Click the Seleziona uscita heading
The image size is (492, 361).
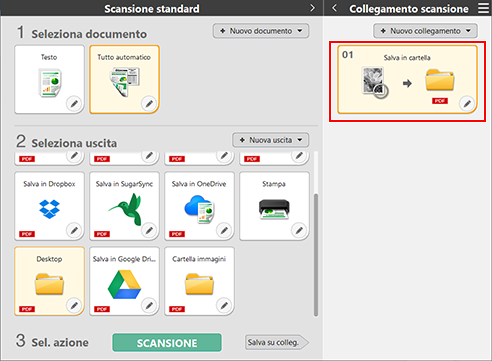click(x=74, y=143)
